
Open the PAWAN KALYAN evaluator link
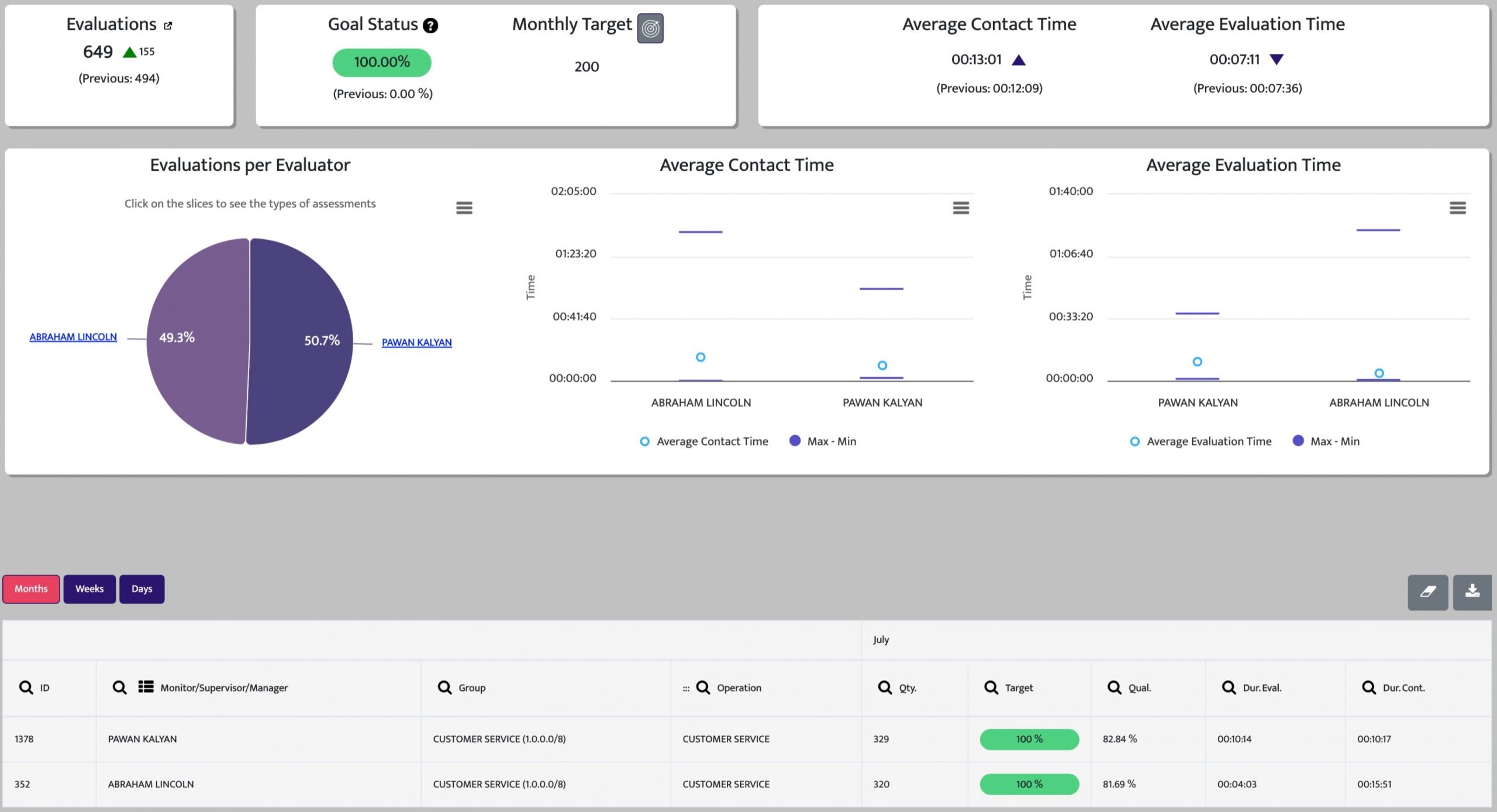[416, 343]
